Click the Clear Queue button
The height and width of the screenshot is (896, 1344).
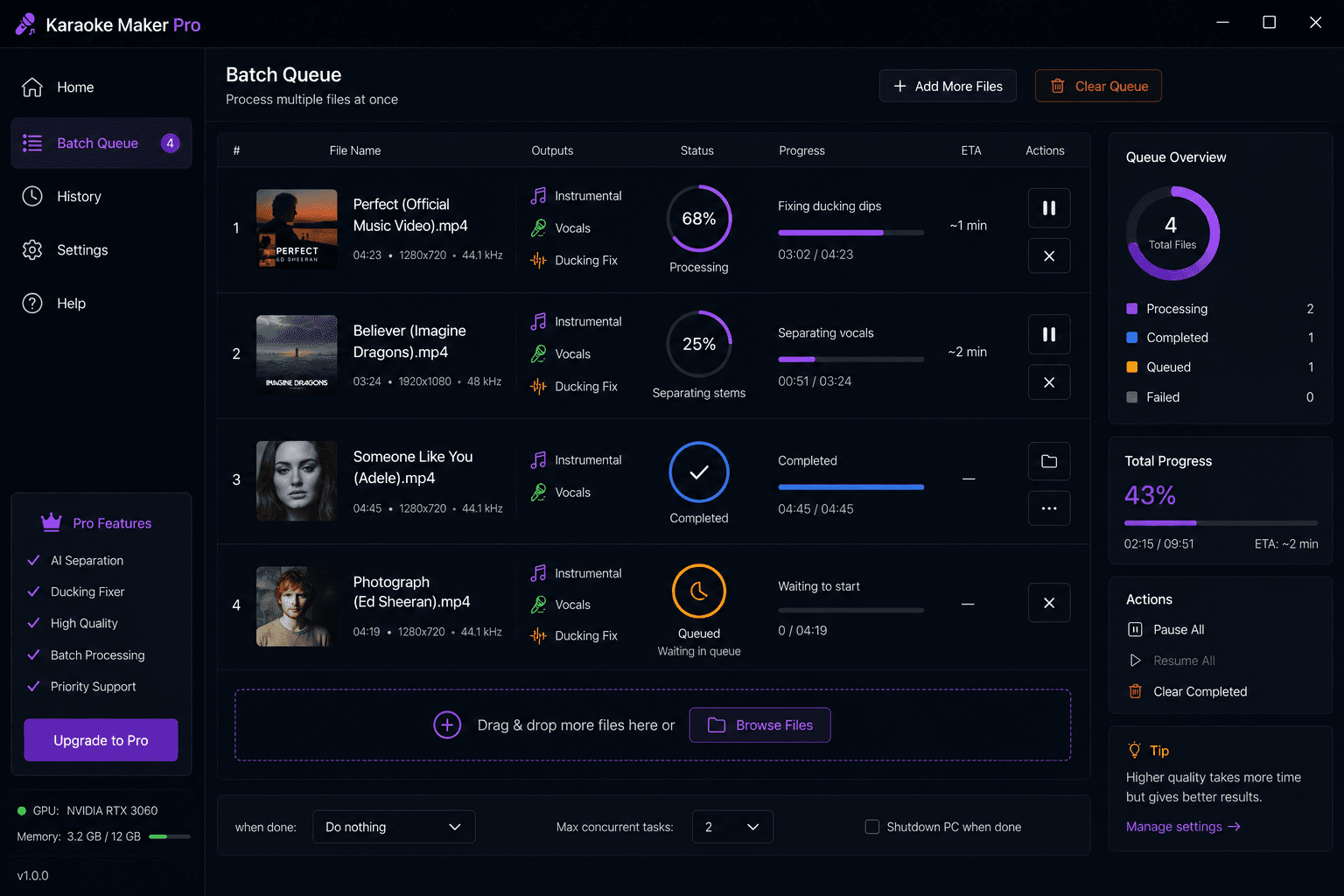(x=1098, y=86)
